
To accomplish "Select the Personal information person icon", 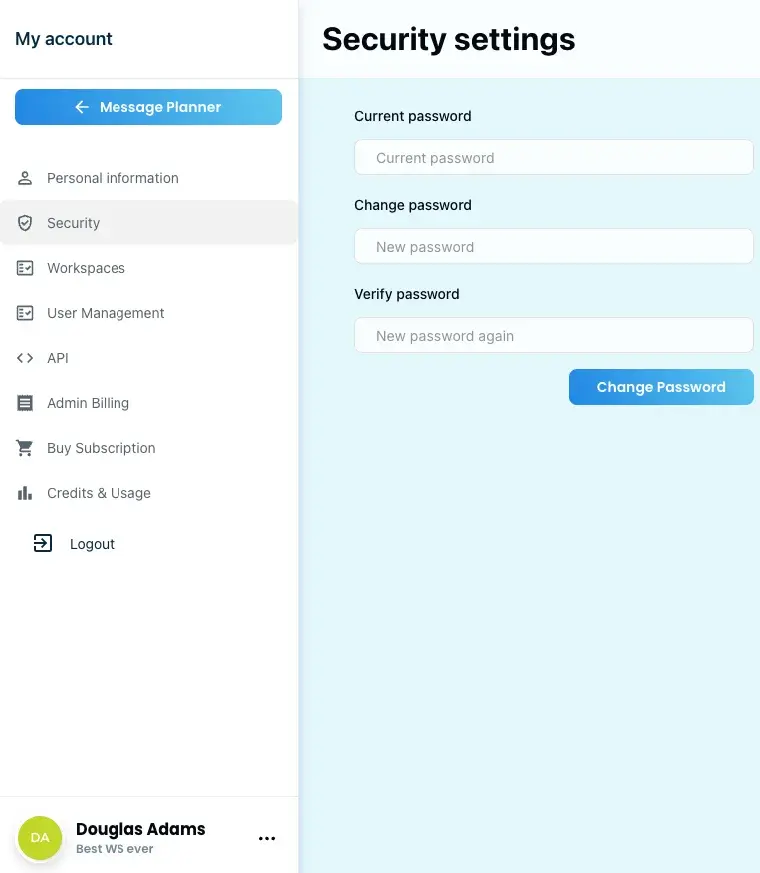I will coord(24,177).
